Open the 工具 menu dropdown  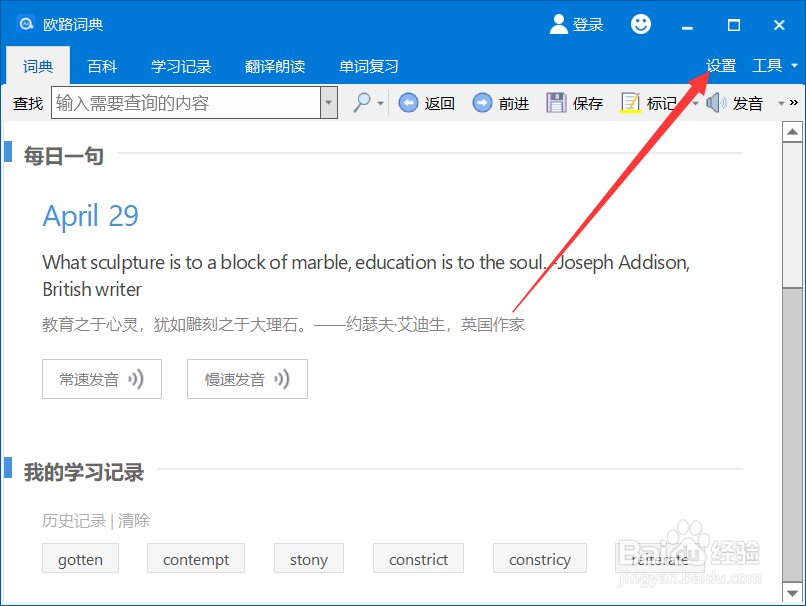(x=794, y=66)
